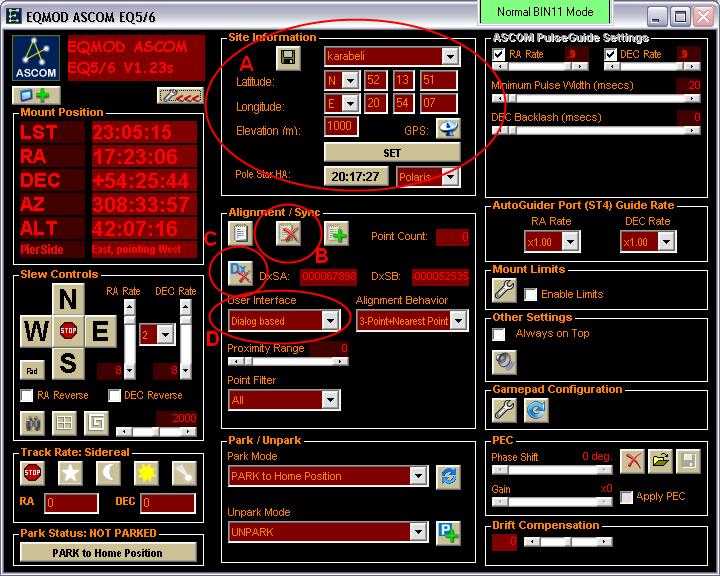Click the gamepad refresh blue arrow icon
Screen dimensions: 720x576
coord(536,410)
